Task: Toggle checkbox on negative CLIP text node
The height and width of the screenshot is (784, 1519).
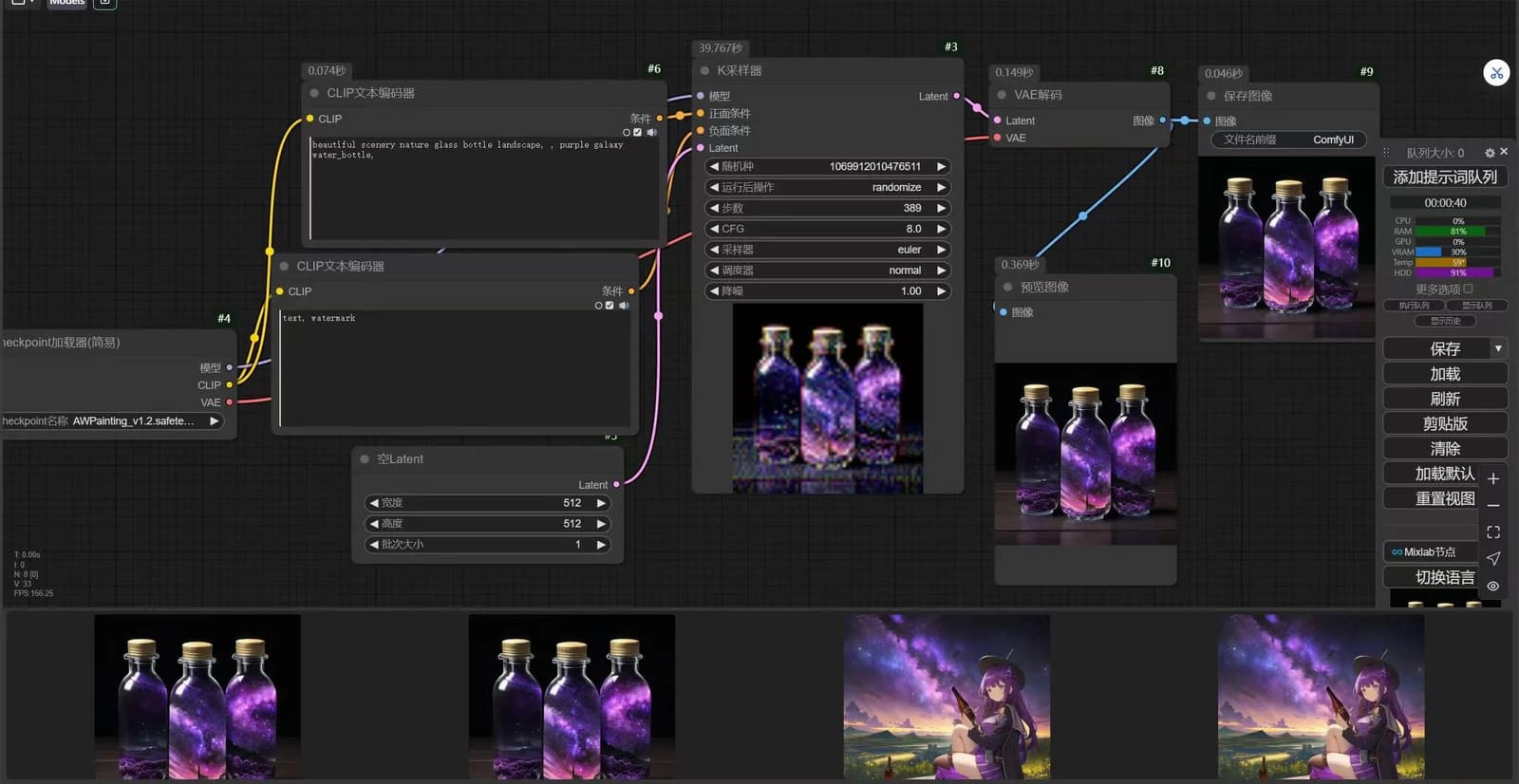Action: click(609, 306)
